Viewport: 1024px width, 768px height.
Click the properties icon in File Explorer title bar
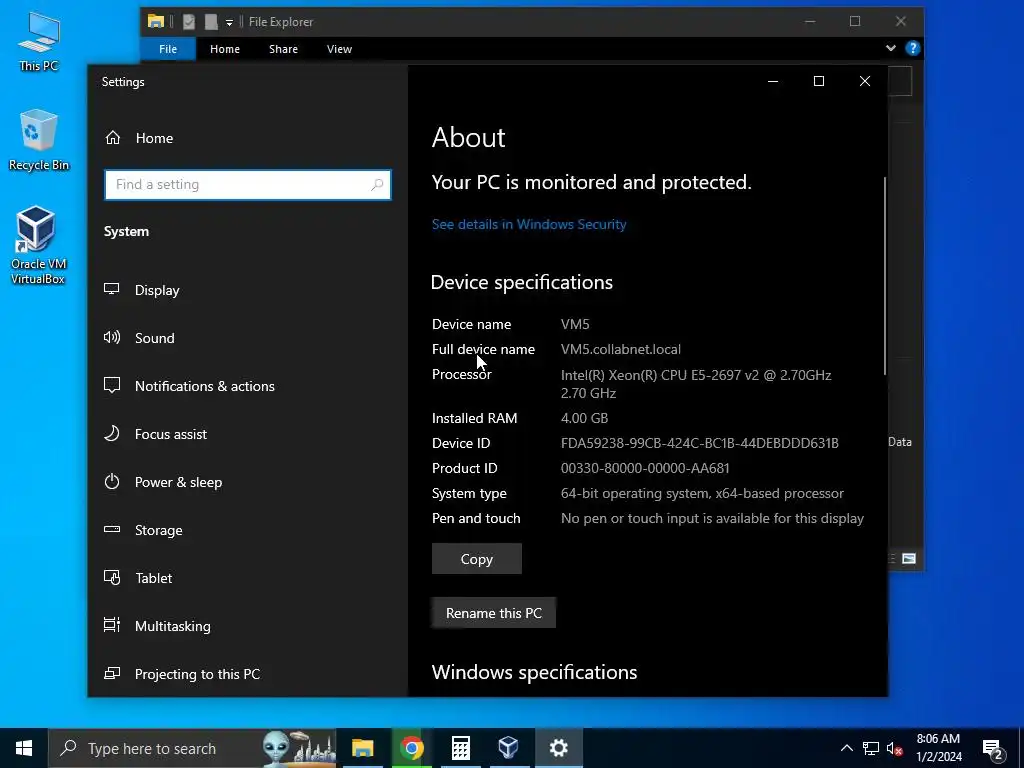click(189, 22)
